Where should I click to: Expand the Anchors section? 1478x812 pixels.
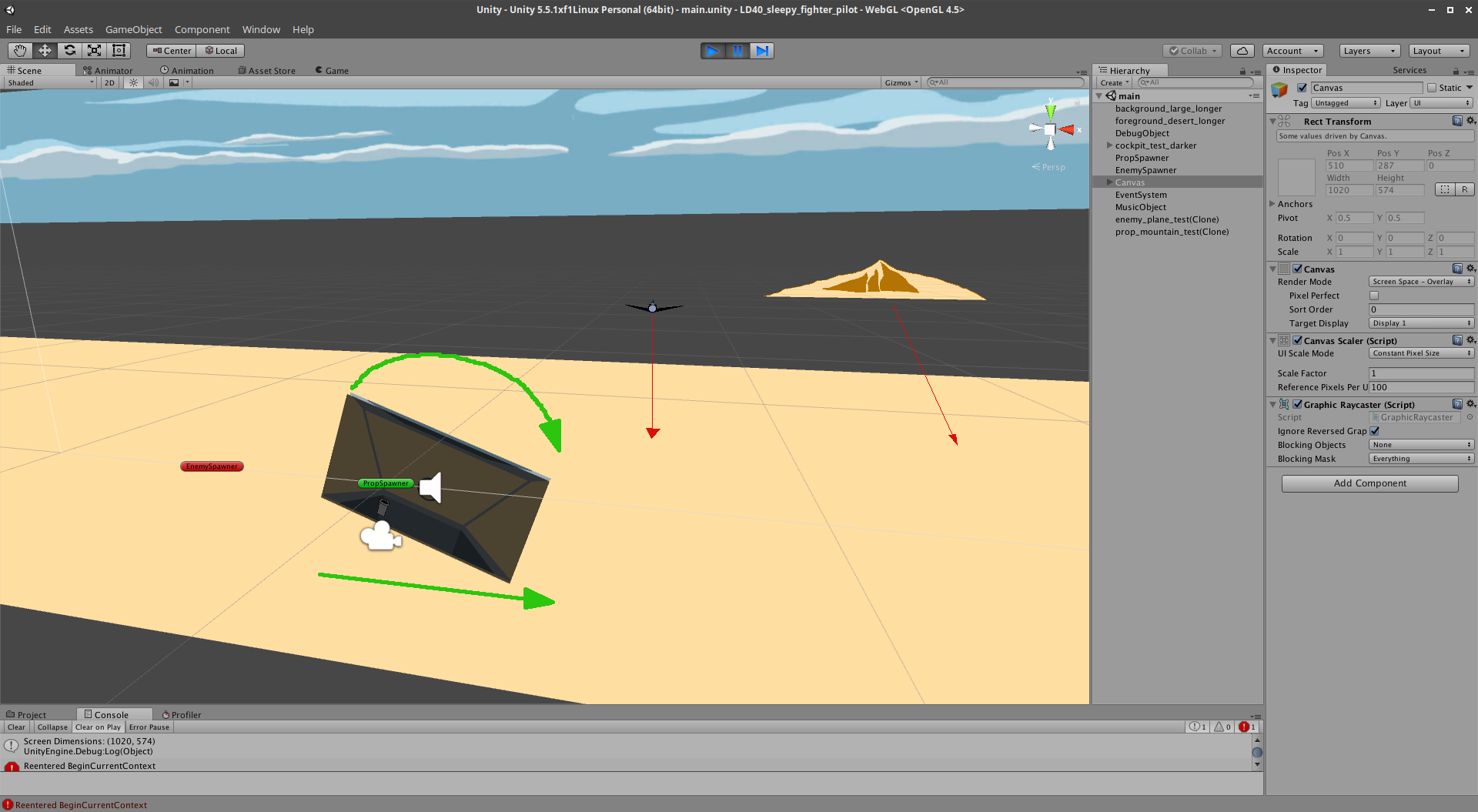click(x=1272, y=204)
